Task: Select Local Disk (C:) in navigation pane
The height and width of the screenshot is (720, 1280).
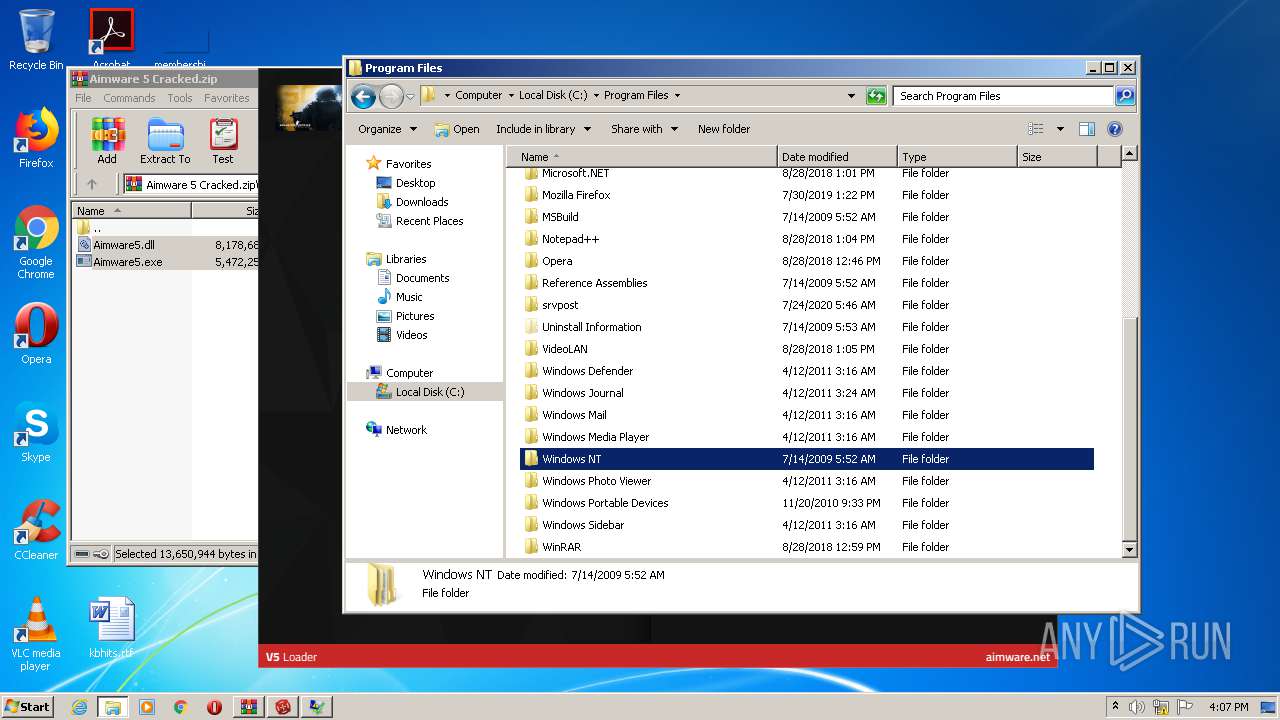Action: point(421,392)
